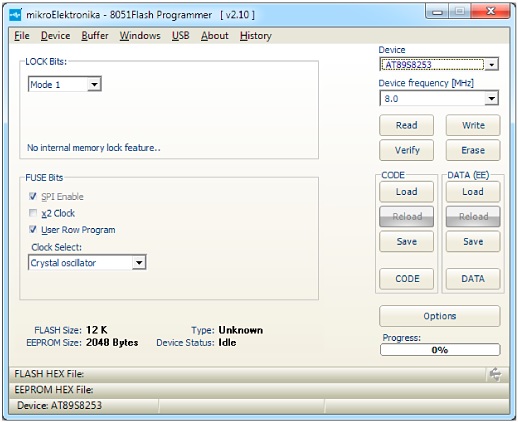Click the Verify button
The width and height of the screenshot is (518, 422).
pyautogui.click(x=406, y=150)
